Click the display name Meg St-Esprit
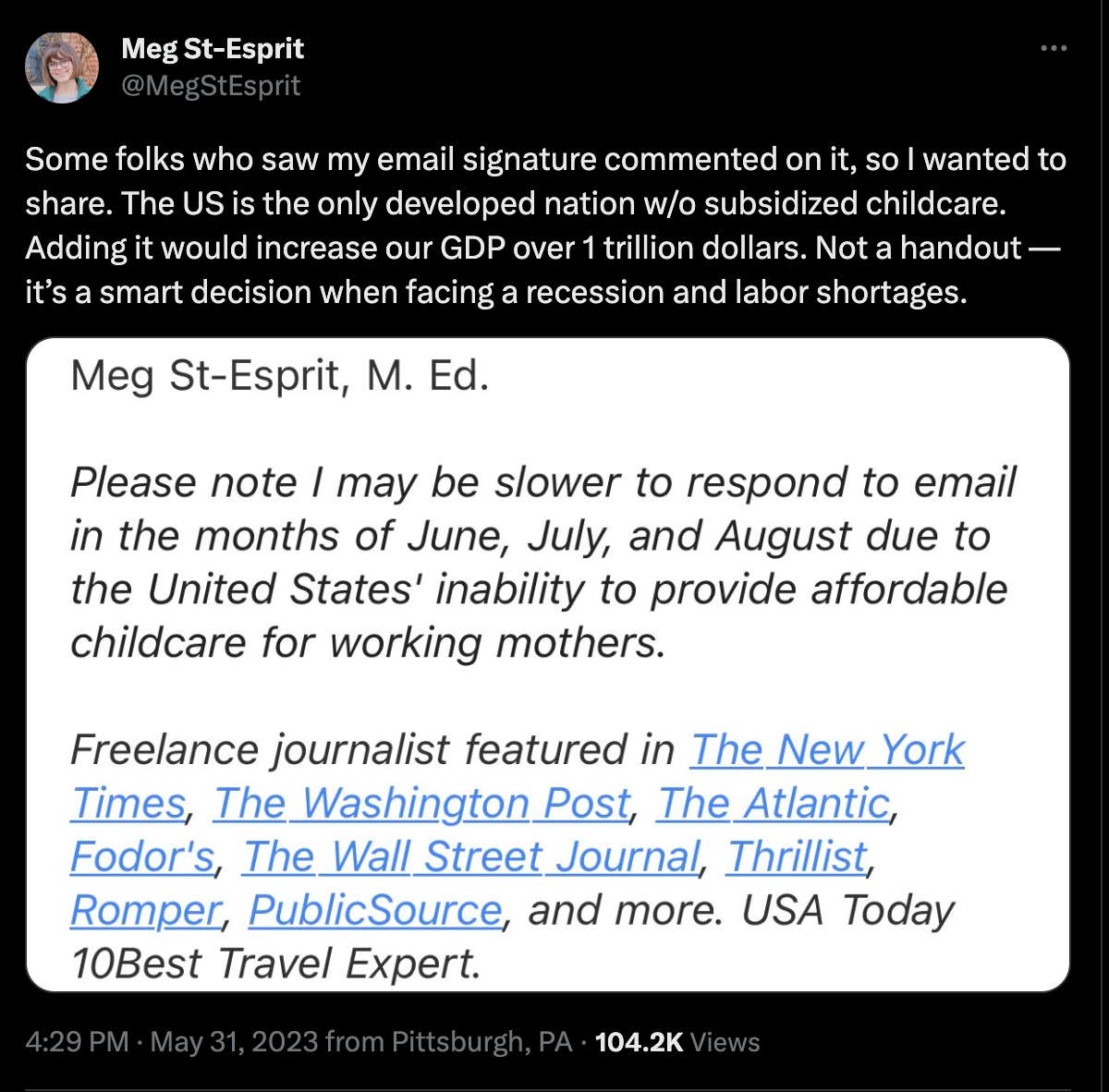 tap(212, 48)
